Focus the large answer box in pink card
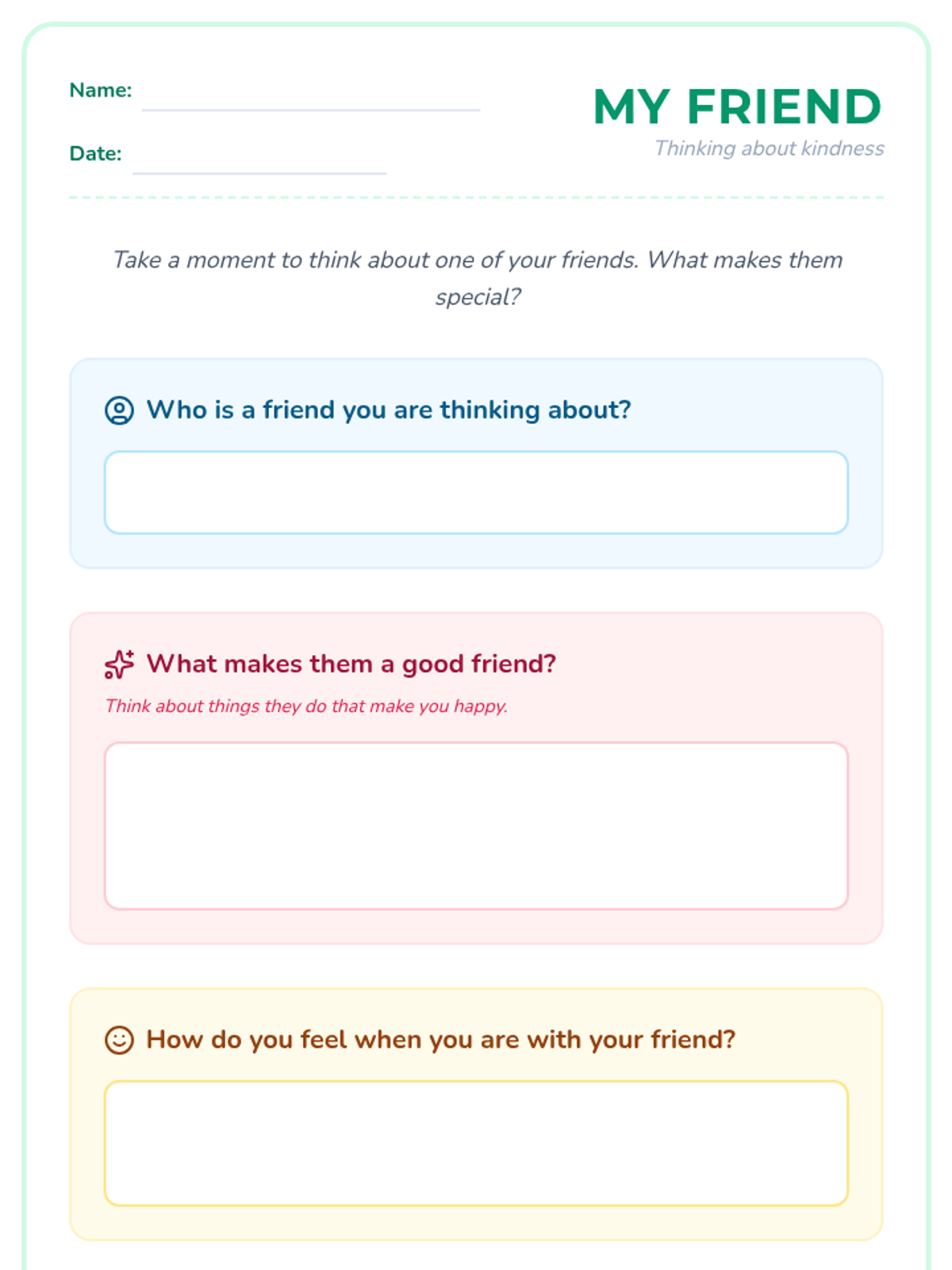 (x=476, y=825)
